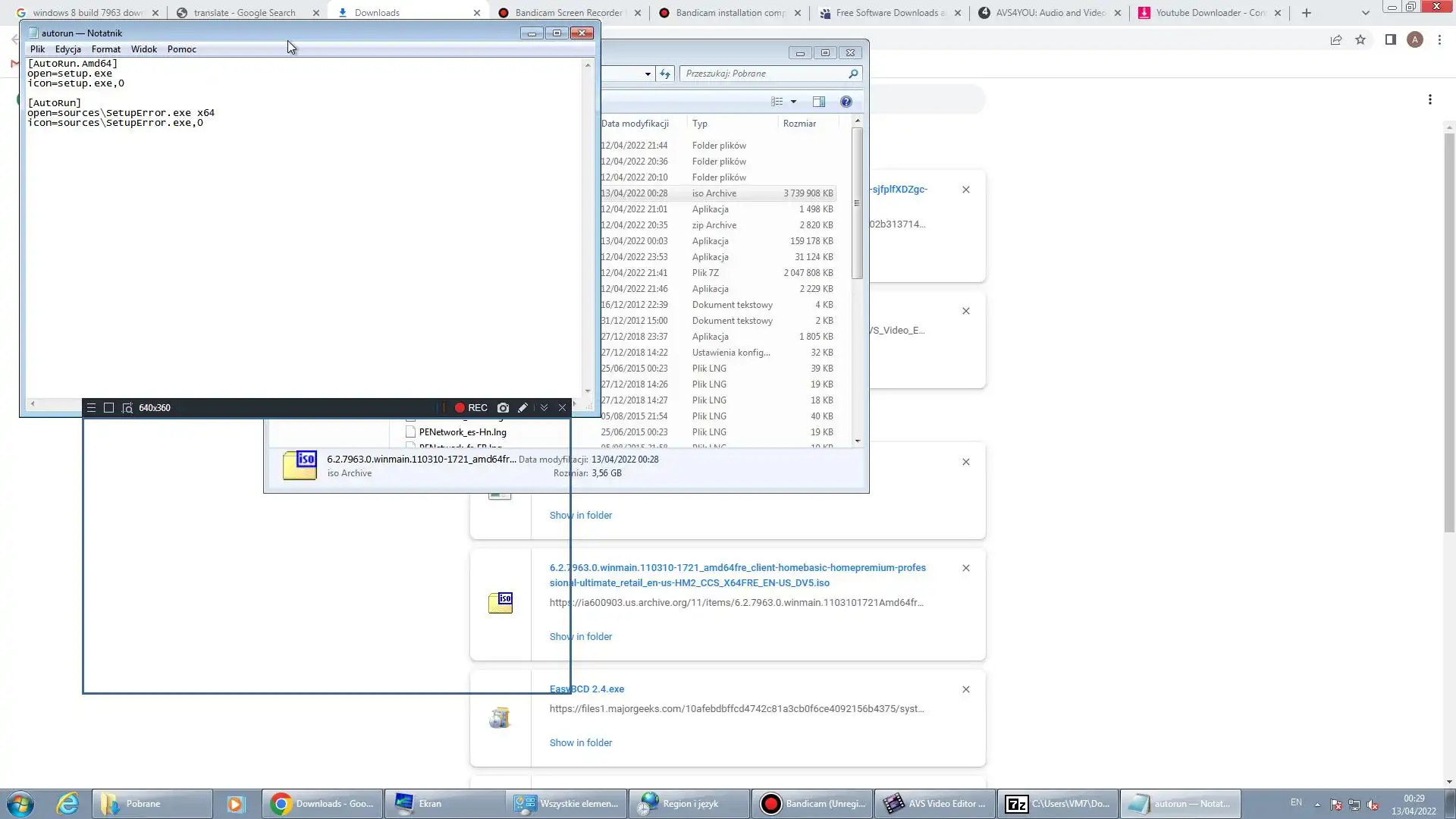Start recording with the Bandicam REC button
This screenshot has width=1456, height=819.
pyautogui.click(x=471, y=408)
